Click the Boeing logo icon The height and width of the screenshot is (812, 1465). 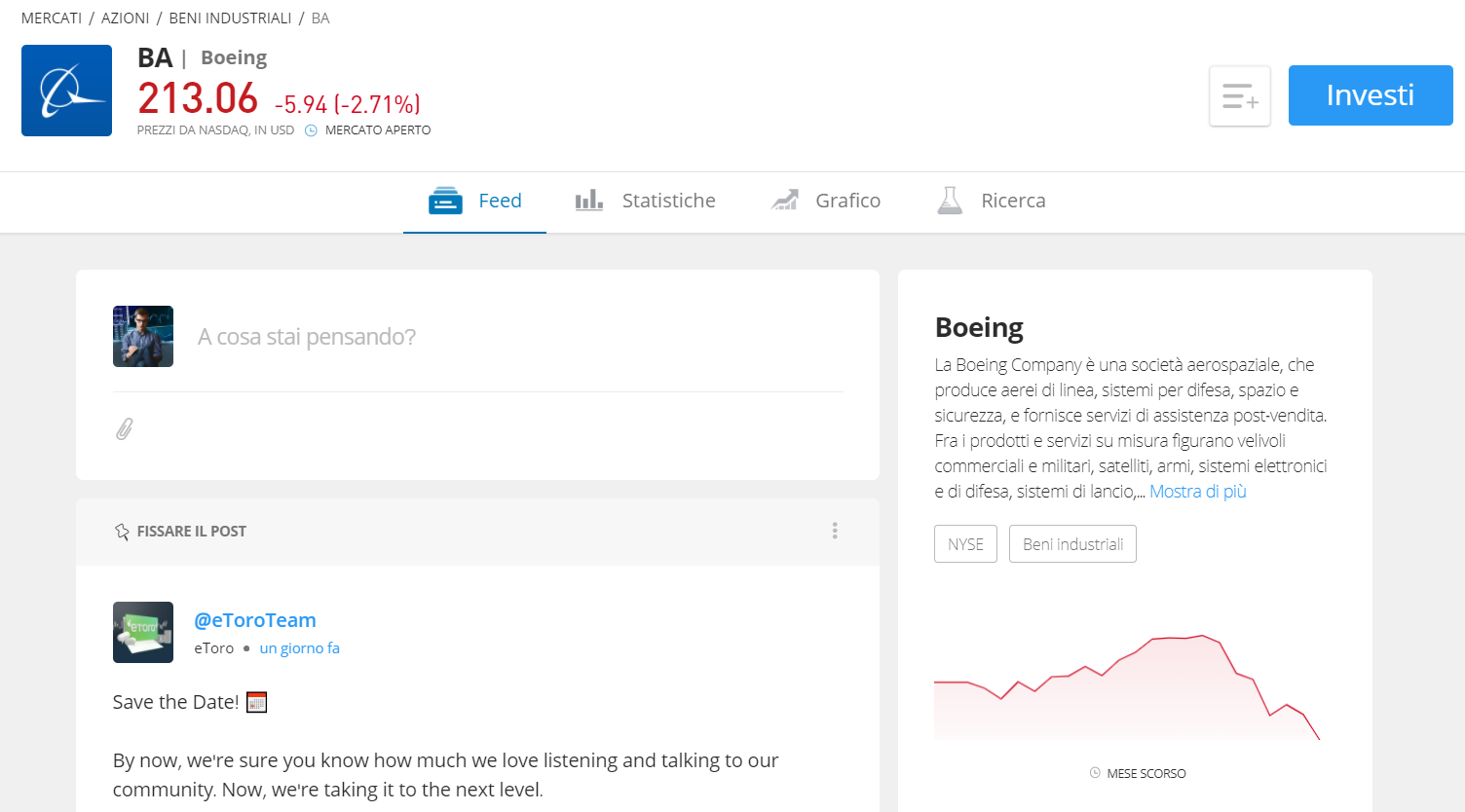pos(66,91)
